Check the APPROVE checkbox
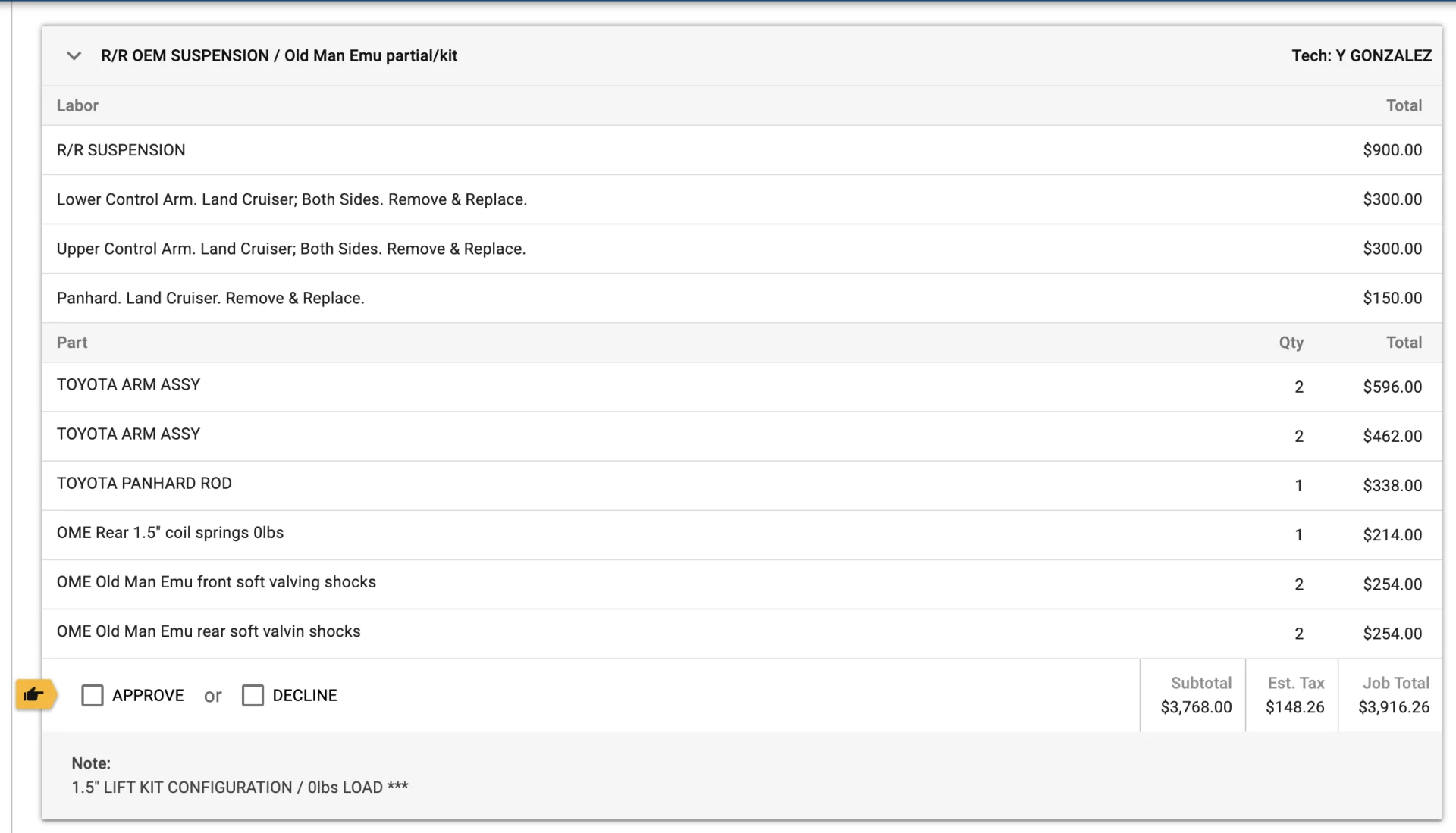The width and height of the screenshot is (1456, 833). coord(93,695)
